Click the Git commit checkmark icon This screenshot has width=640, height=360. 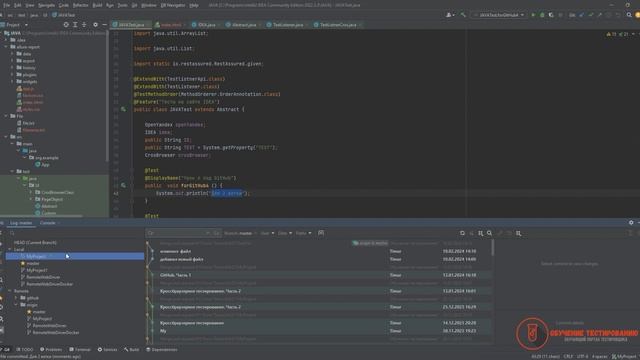[x=591, y=15]
